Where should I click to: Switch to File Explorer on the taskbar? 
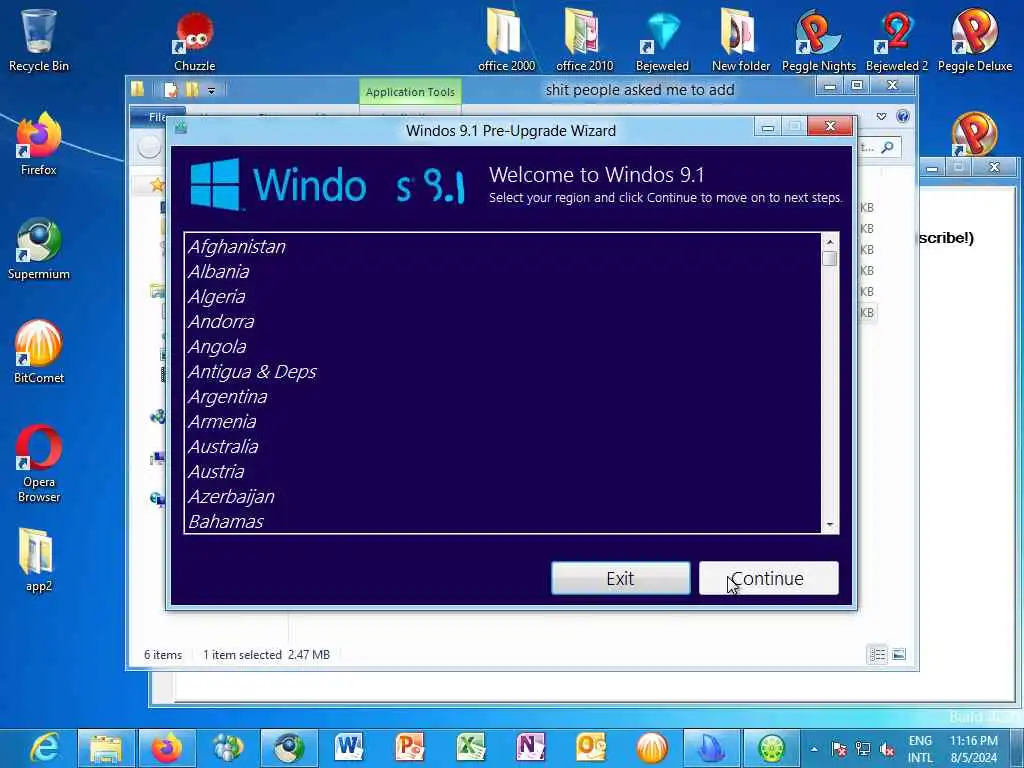tap(106, 748)
